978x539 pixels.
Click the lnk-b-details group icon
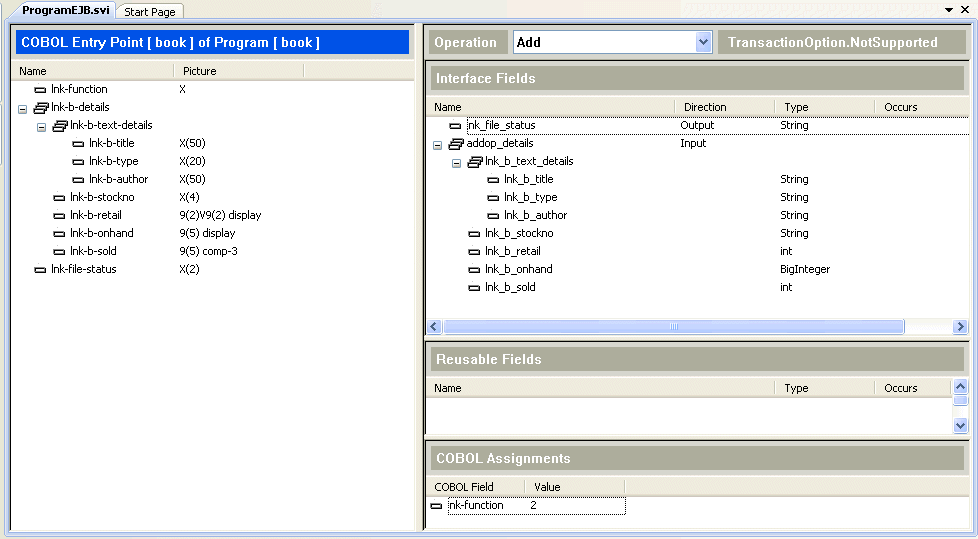41,108
